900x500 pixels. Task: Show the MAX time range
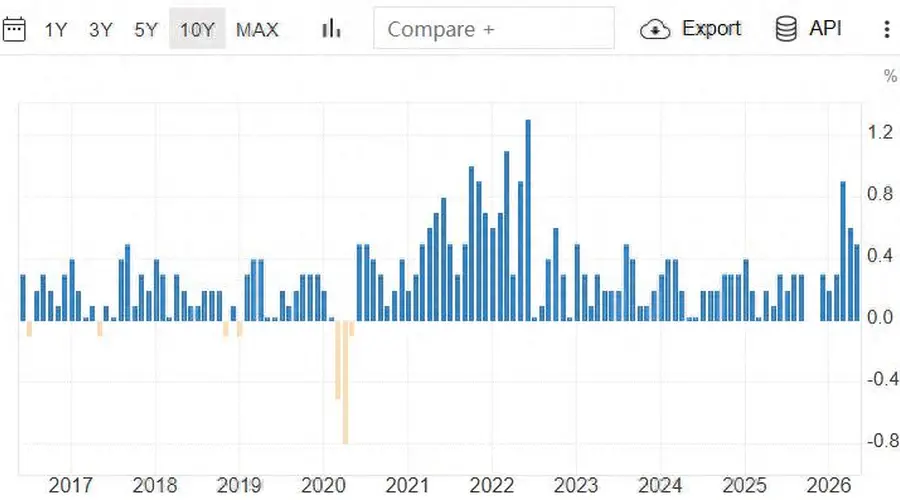[257, 29]
